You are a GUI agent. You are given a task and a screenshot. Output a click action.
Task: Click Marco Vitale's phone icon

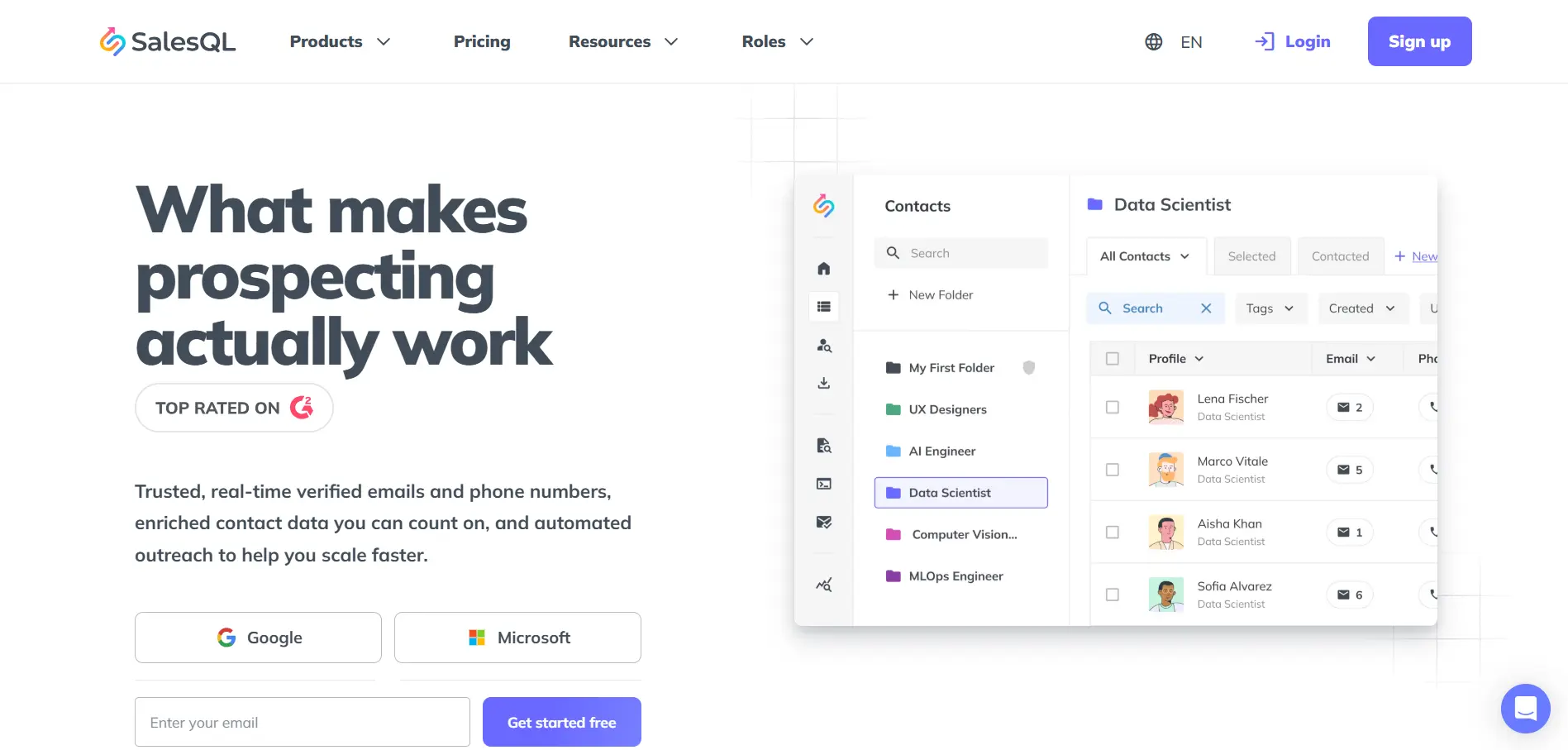(x=1432, y=470)
